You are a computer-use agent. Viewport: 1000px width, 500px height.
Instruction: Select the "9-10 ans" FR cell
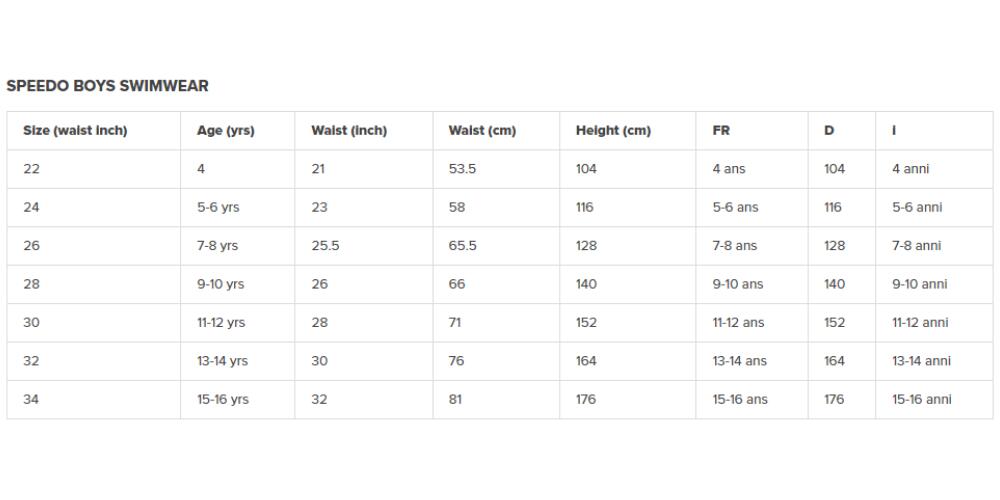(738, 284)
